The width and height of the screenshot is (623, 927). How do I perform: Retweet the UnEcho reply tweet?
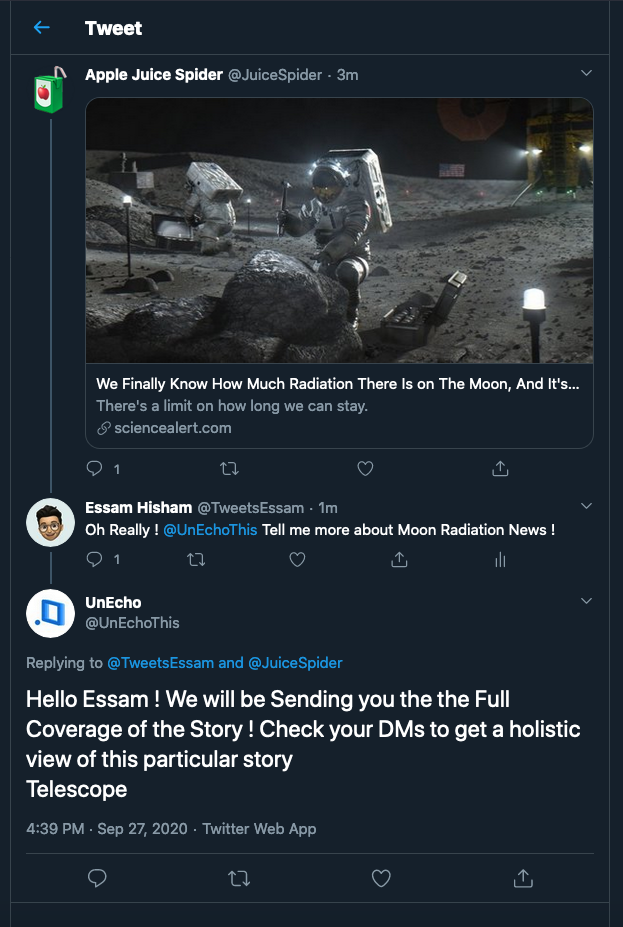[239, 878]
